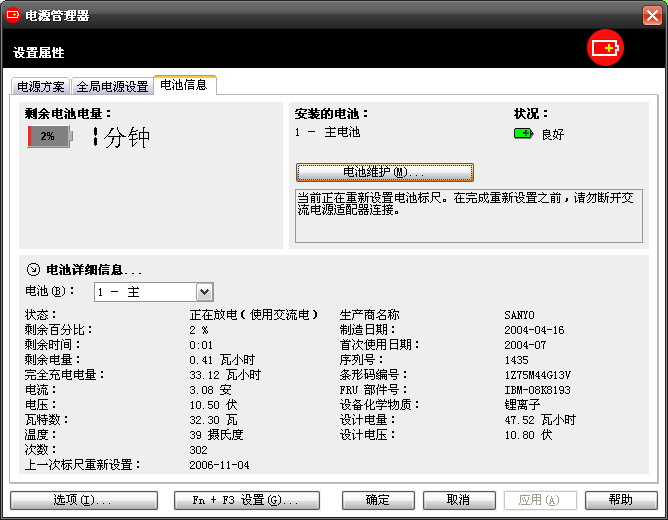This screenshot has height=520, width=668.
Task: Switch to the 电源方案 tab
Action: [x=41, y=87]
